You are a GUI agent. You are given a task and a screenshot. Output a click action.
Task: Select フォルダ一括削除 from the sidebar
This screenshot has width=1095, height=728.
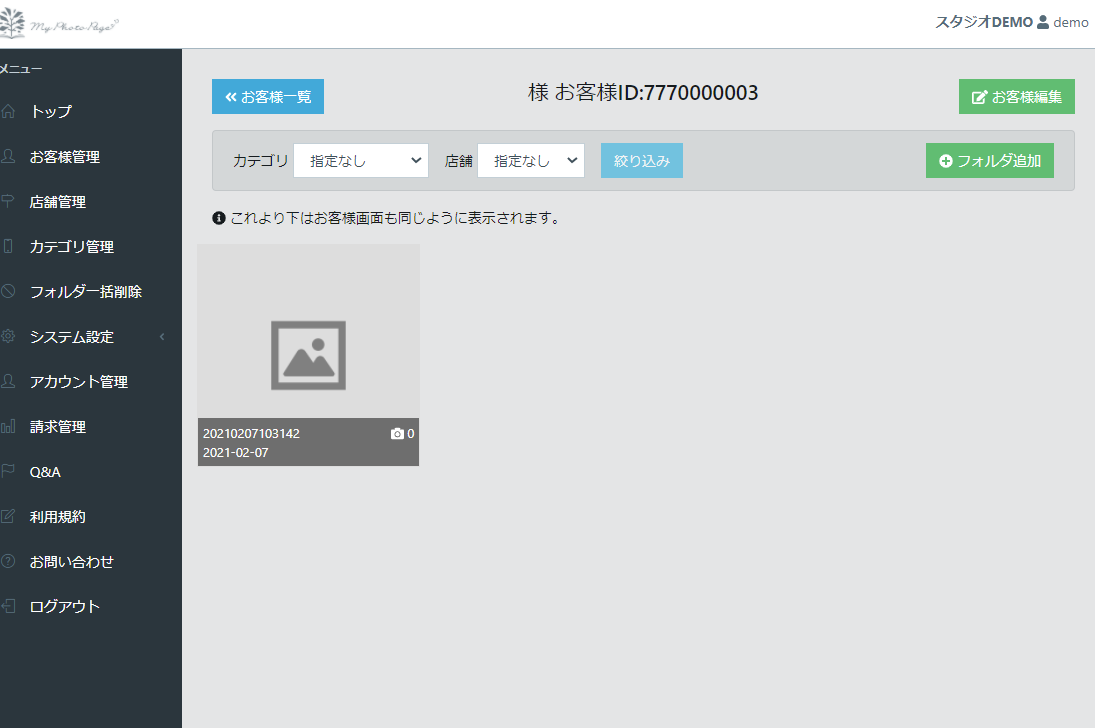click(86, 292)
